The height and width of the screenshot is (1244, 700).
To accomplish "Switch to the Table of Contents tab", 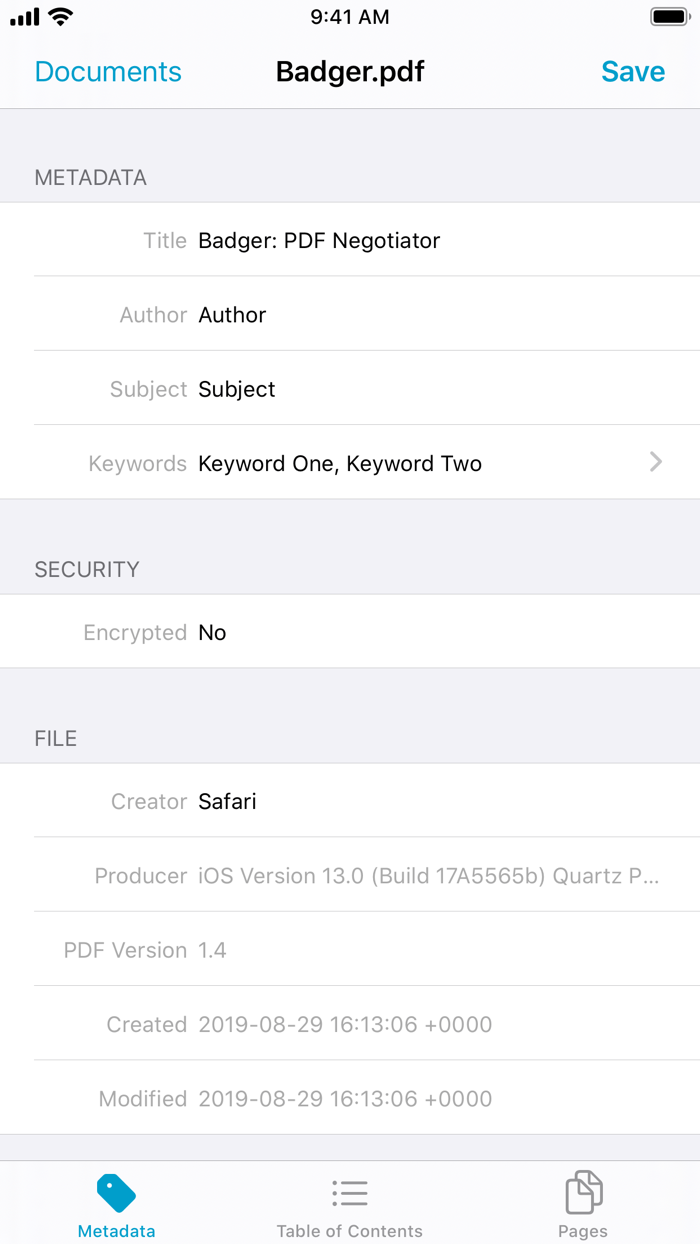I will (350, 1231).
